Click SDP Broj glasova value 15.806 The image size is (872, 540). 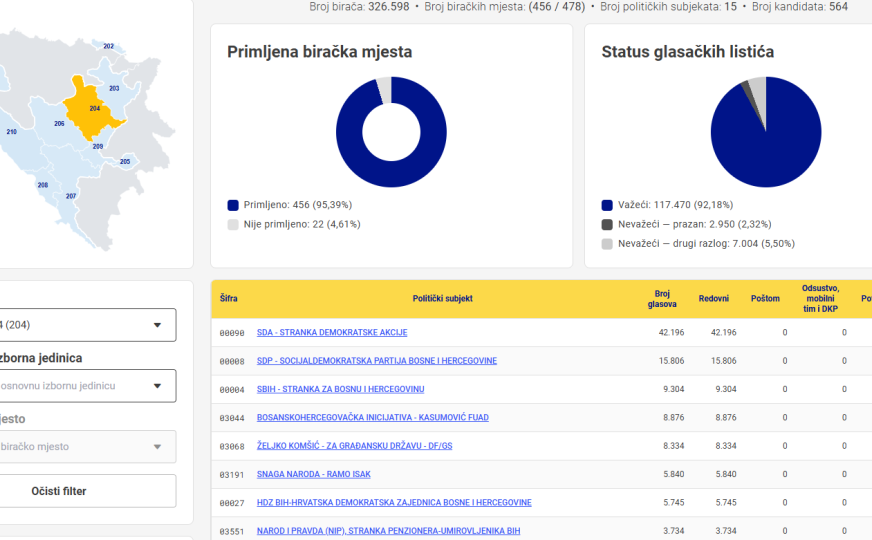point(671,361)
